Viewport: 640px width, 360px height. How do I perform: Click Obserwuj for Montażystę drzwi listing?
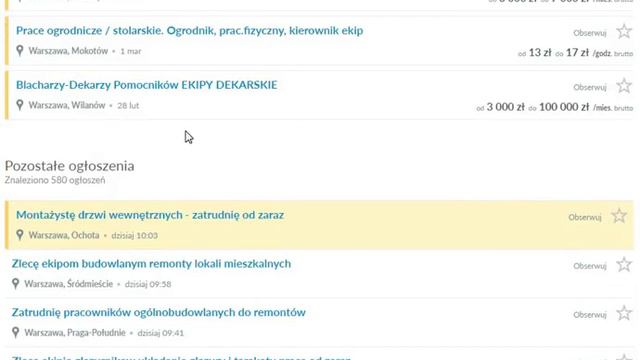[x=584, y=218]
